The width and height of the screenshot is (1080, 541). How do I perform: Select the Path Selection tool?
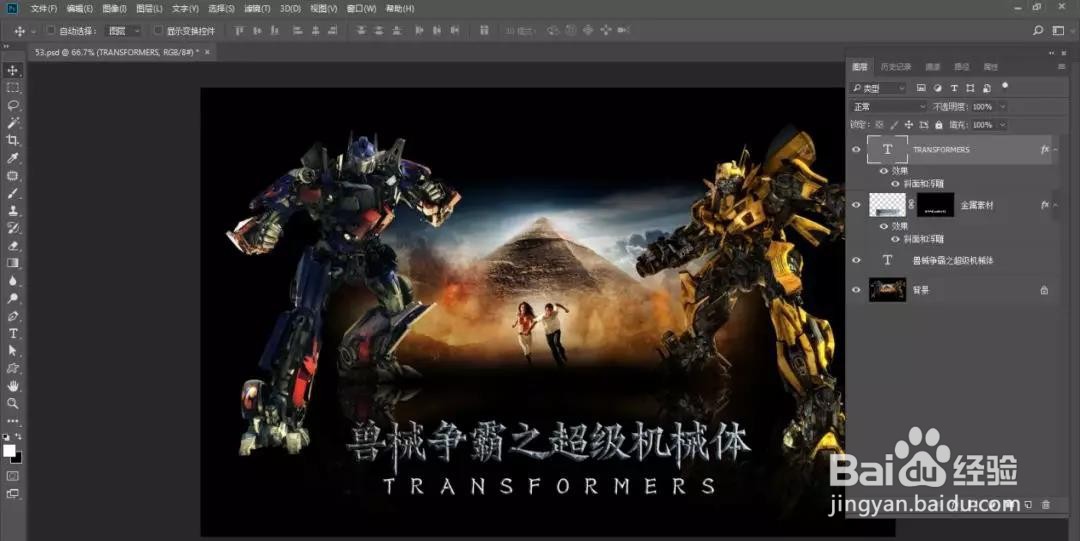click(x=12, y=351)
